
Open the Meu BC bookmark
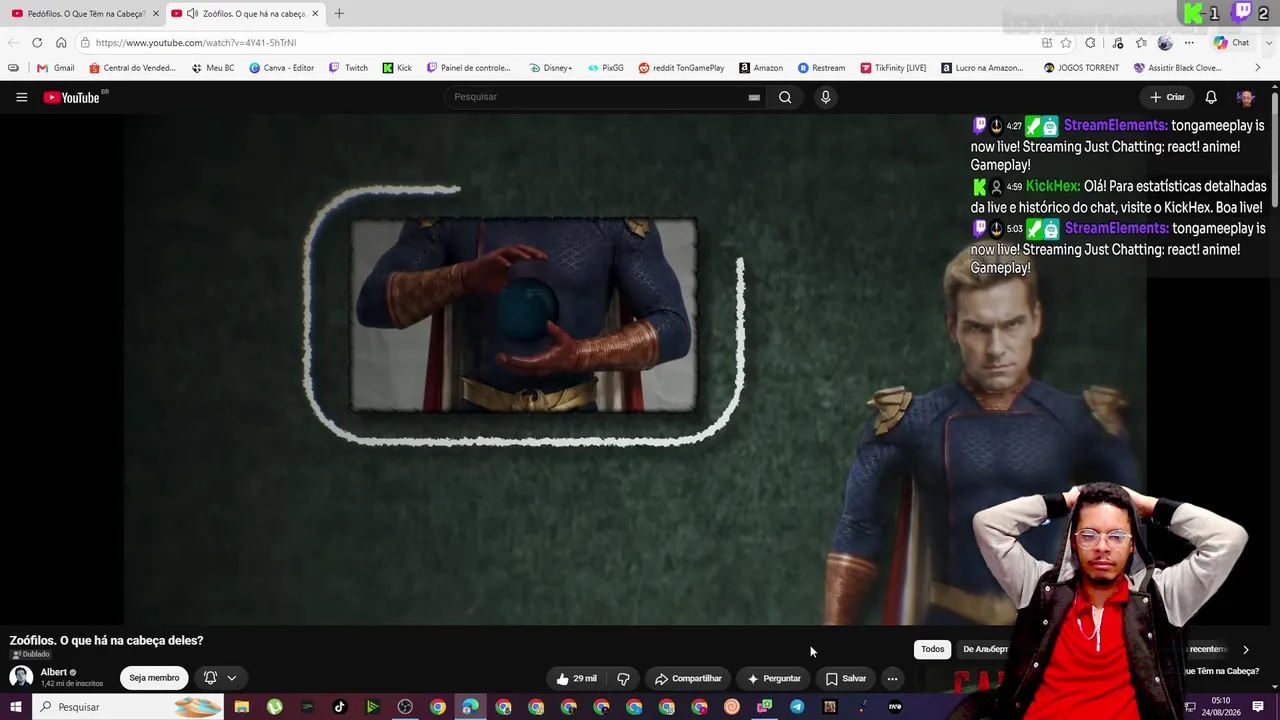213,68
